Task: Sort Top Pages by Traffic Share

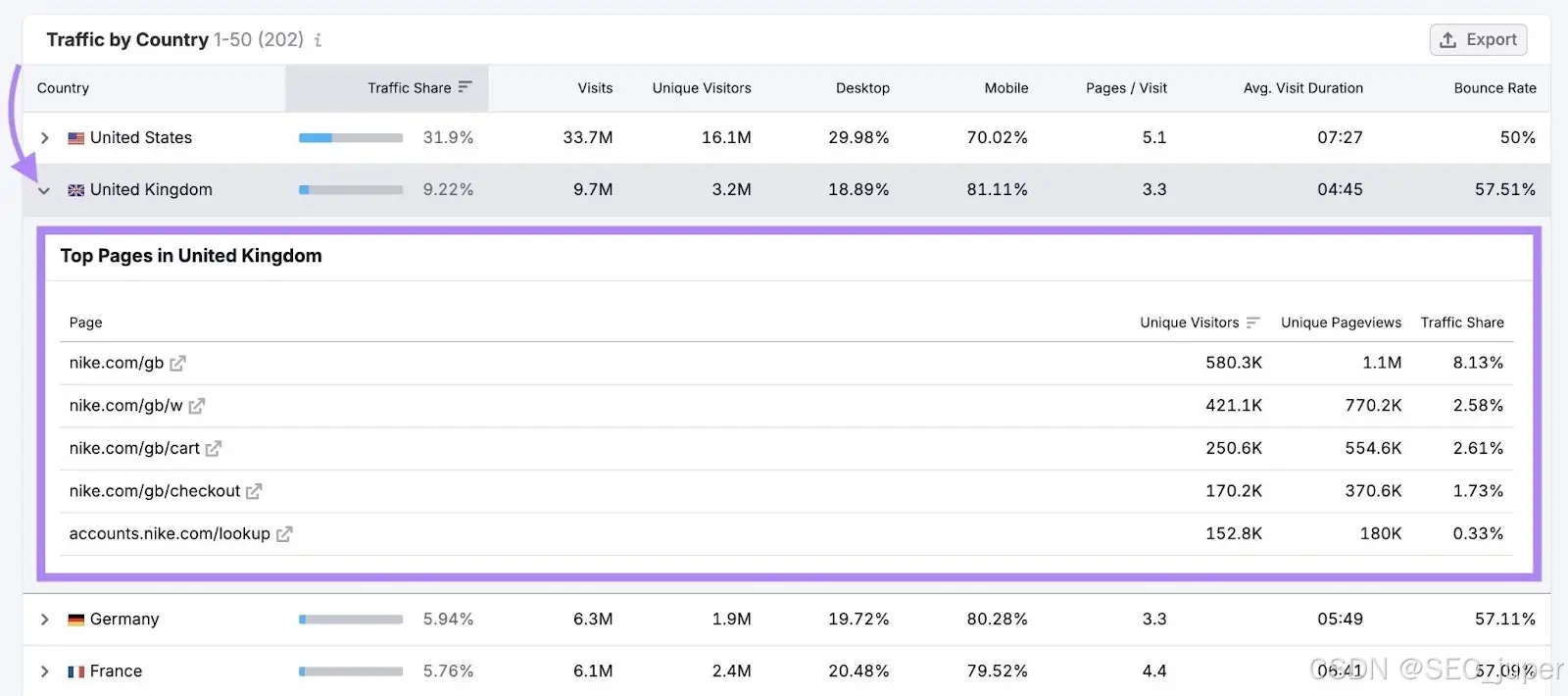Action: pyautogui.click(x=1462, y=323)
